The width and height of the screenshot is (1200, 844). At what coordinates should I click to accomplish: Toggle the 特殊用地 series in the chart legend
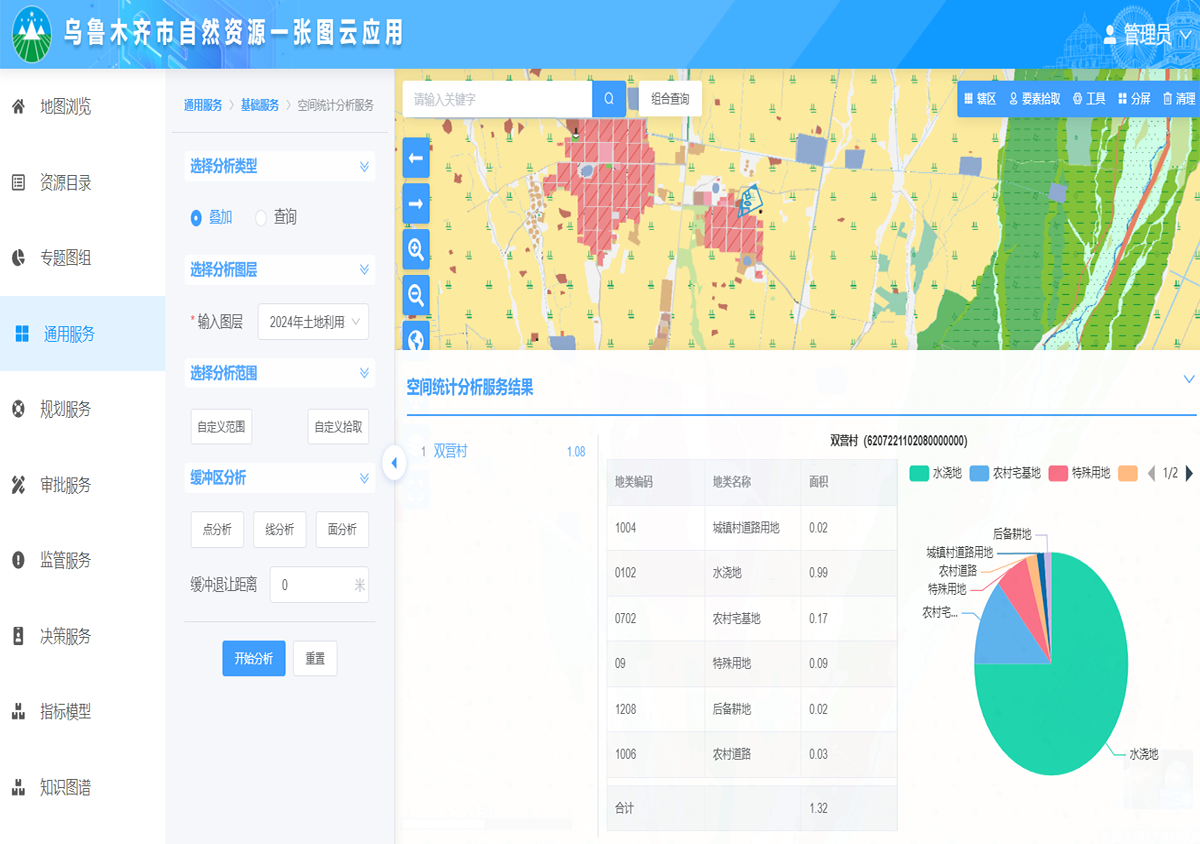pyautogui.click(x=1079, y=473)
